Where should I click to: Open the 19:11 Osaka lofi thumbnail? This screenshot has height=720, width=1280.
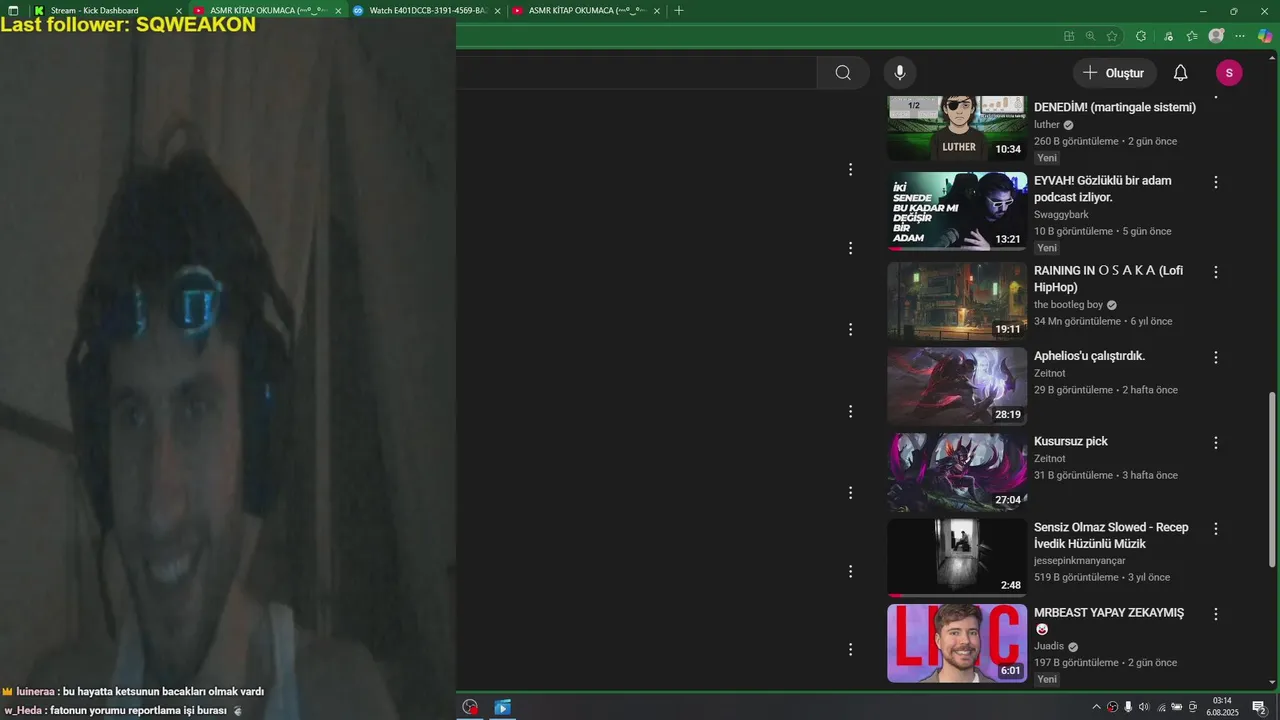[957, 301]
